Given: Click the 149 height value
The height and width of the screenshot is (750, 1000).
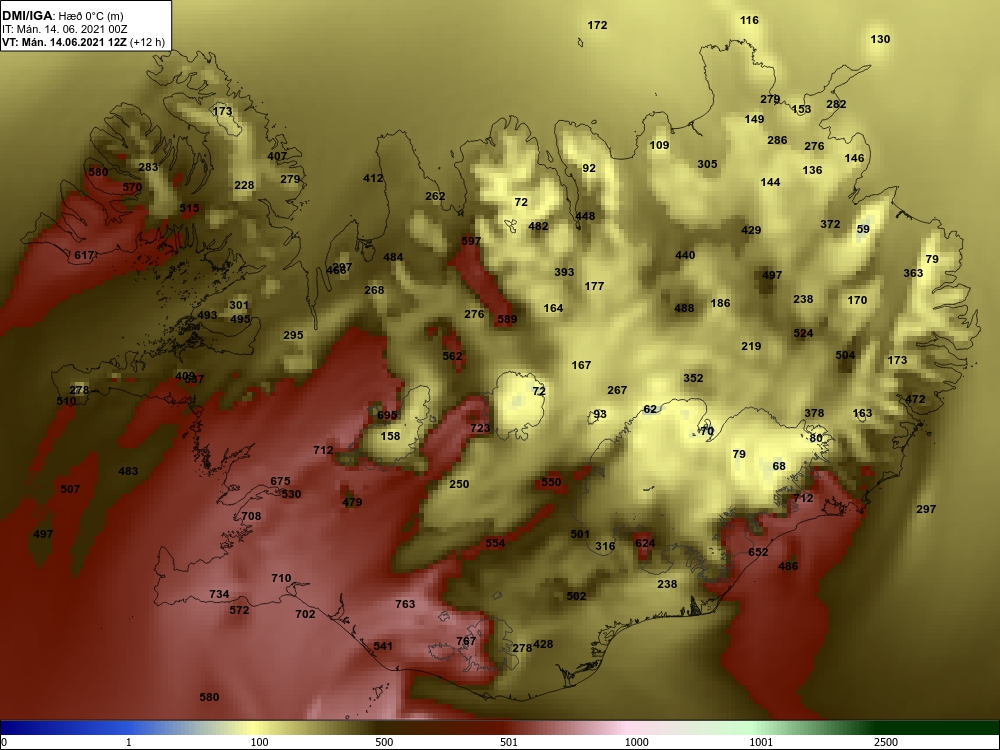Looking at the screenshot, I should pos(754,119).
